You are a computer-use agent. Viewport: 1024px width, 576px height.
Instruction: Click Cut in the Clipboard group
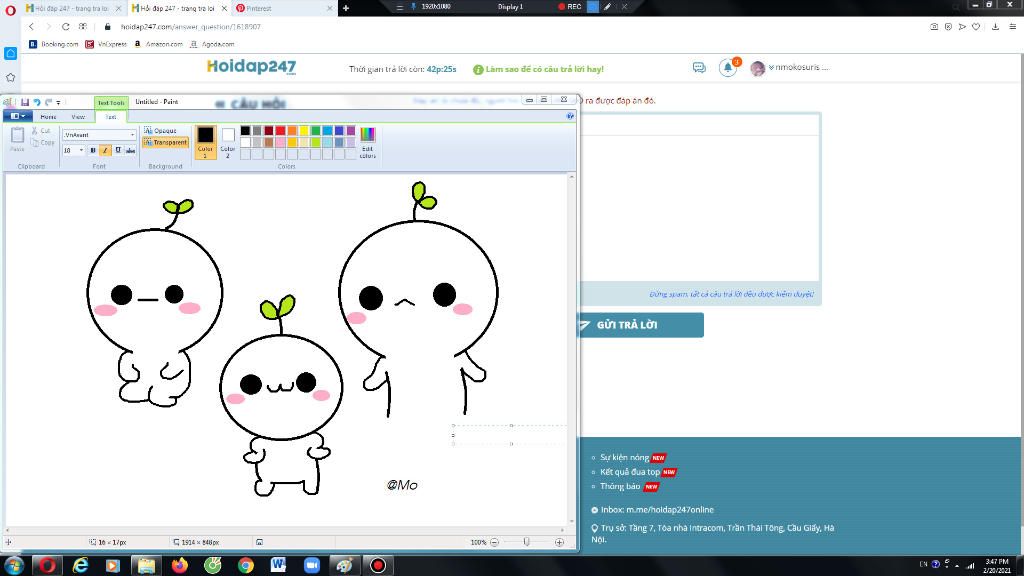[41, 131]
